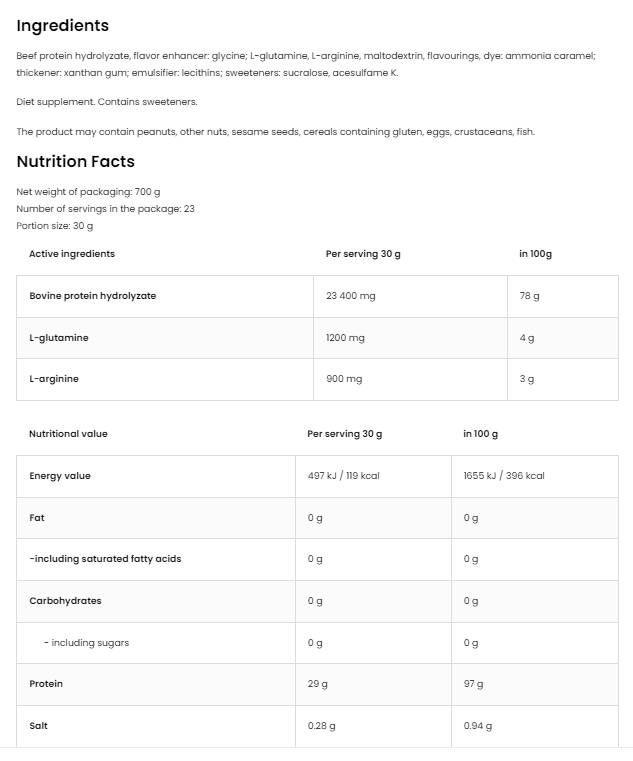The height and width of the screenshot is (761, 633).
Task: Click the '97 g' protein per 100 g cell
Action: click(473, 684)
